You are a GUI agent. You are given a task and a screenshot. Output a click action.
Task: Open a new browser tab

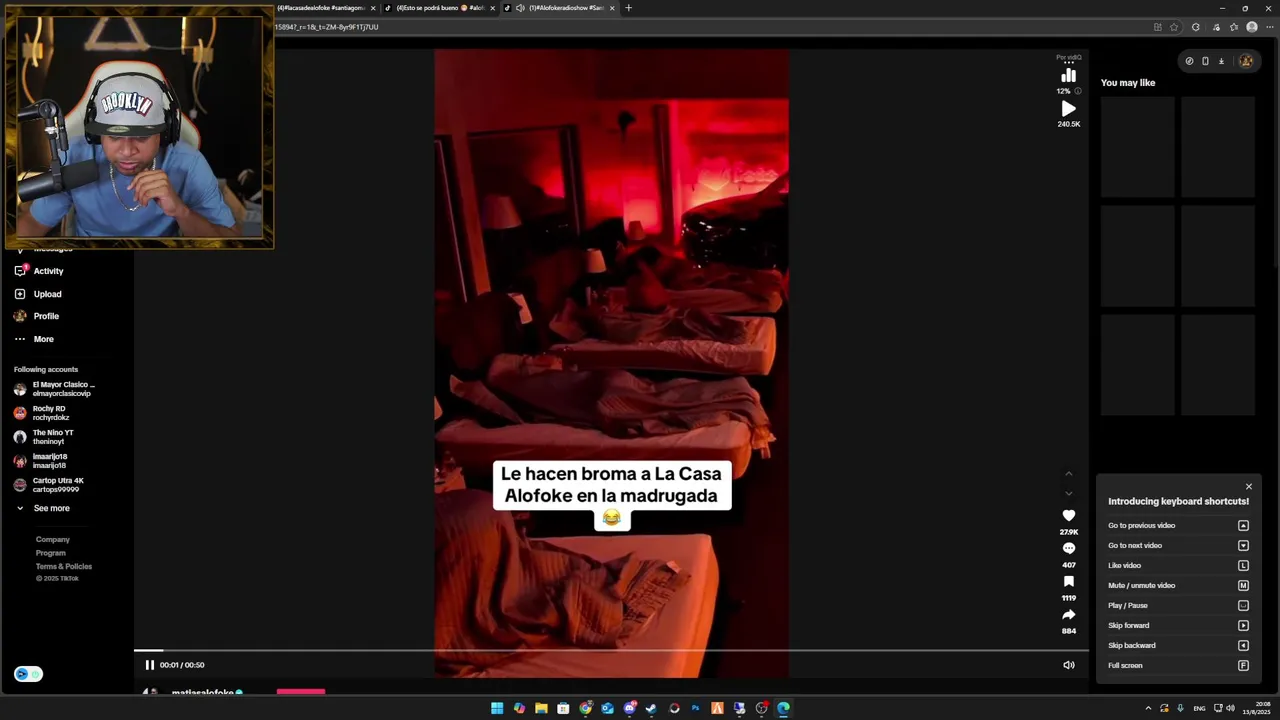[628, 8]
